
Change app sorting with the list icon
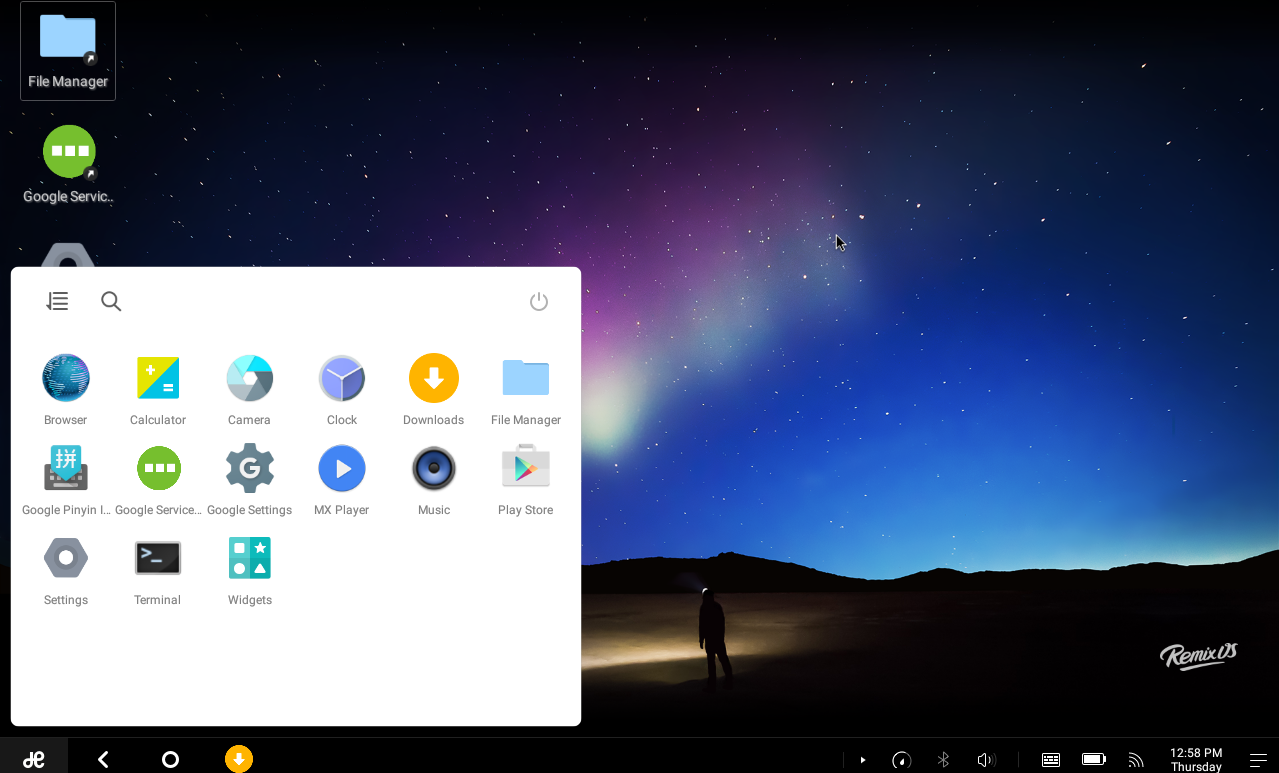point(57,300)
